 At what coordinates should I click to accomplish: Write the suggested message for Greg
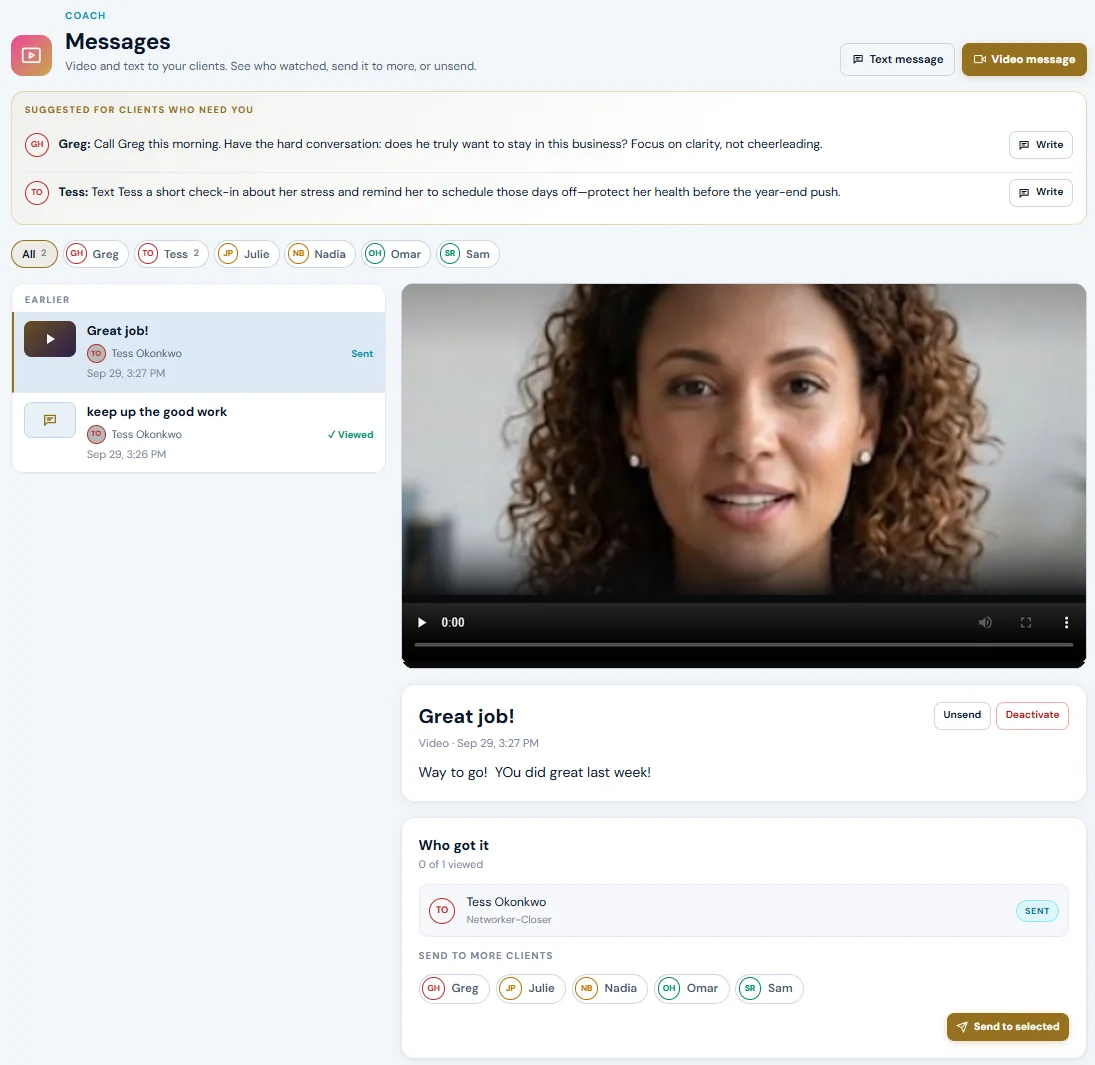tap(1041, 145)
